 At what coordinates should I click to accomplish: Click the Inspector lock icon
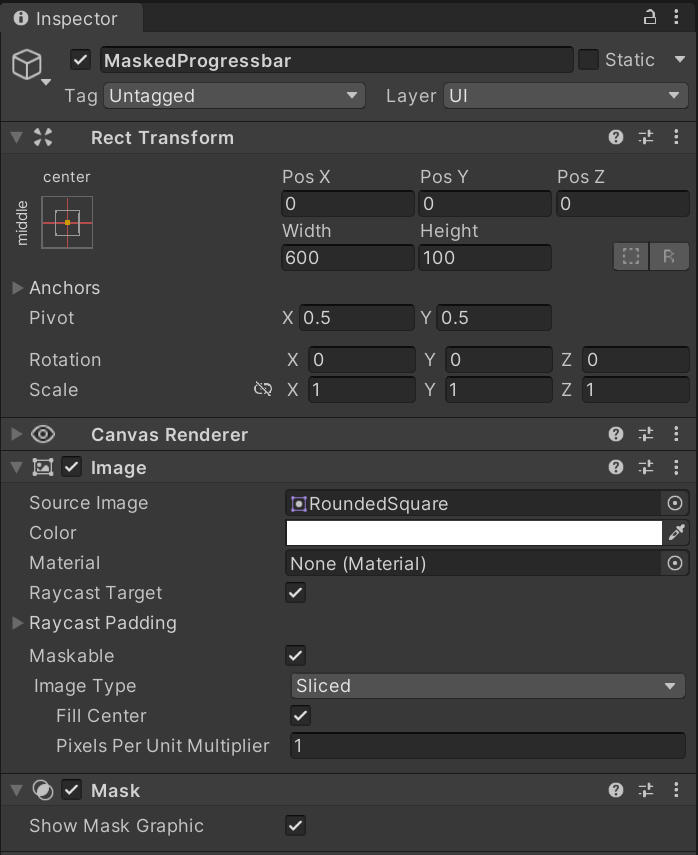pos(651,18)
